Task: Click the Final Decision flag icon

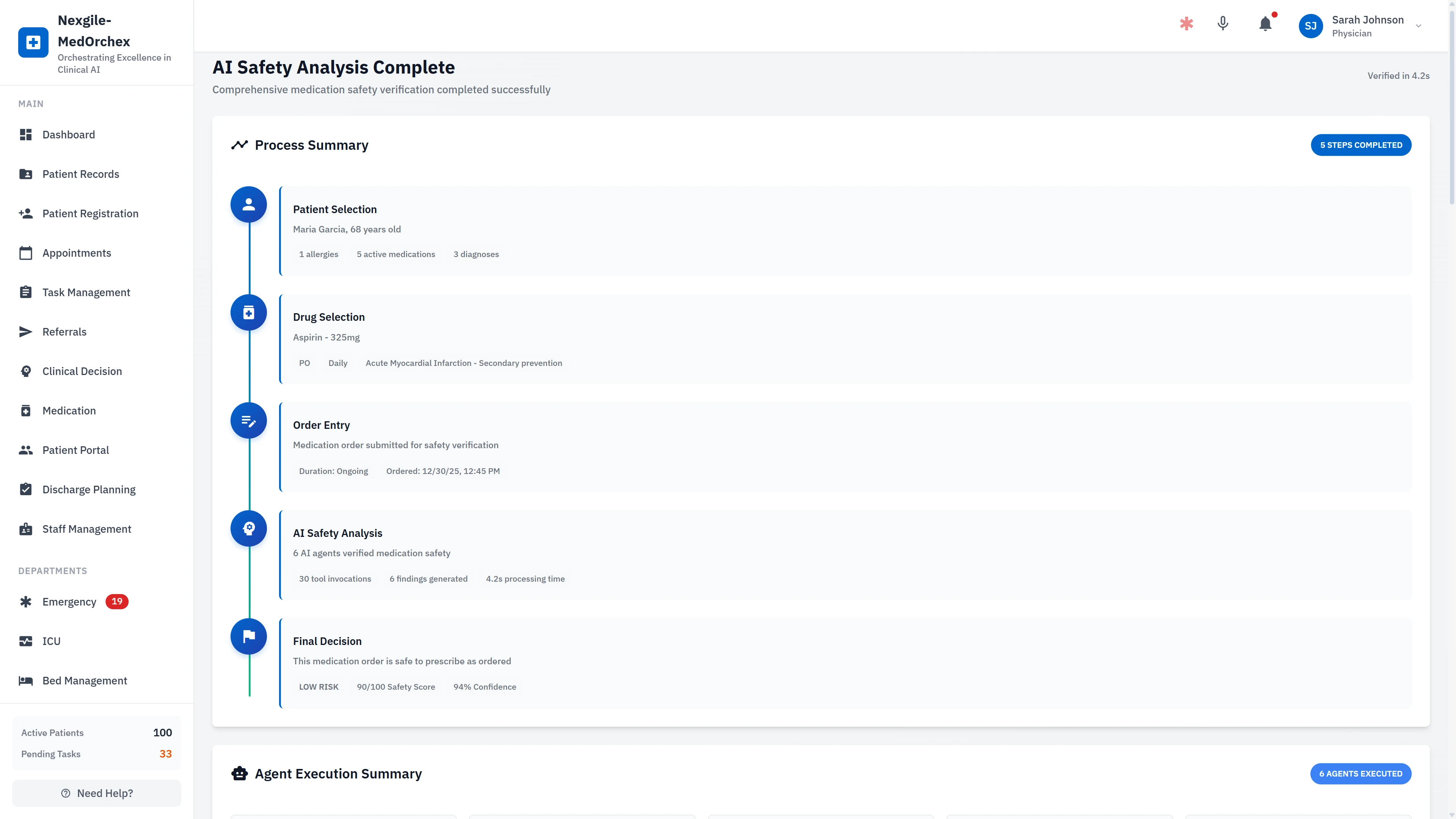Action: tap(249, 637)
